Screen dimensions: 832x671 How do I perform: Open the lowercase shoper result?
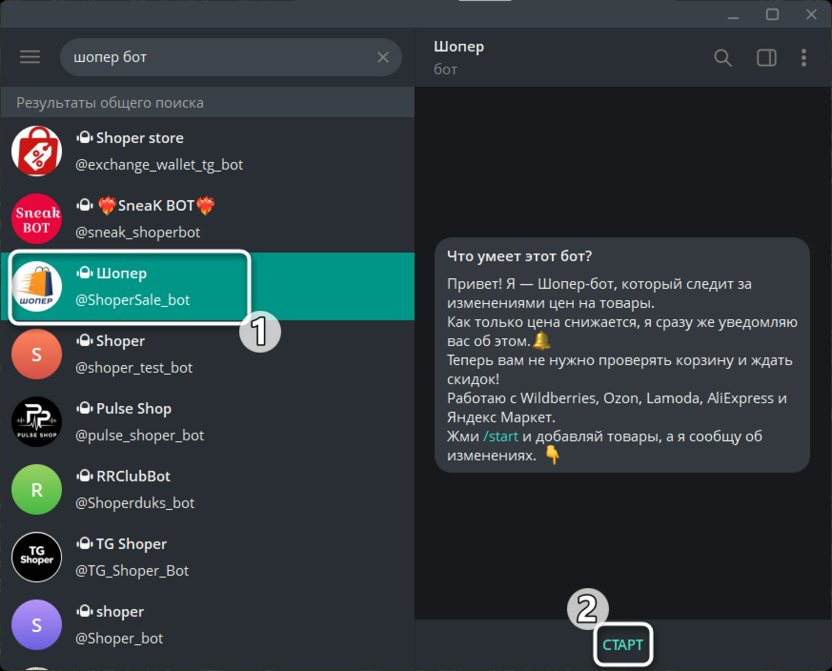[x=207, y=625]
